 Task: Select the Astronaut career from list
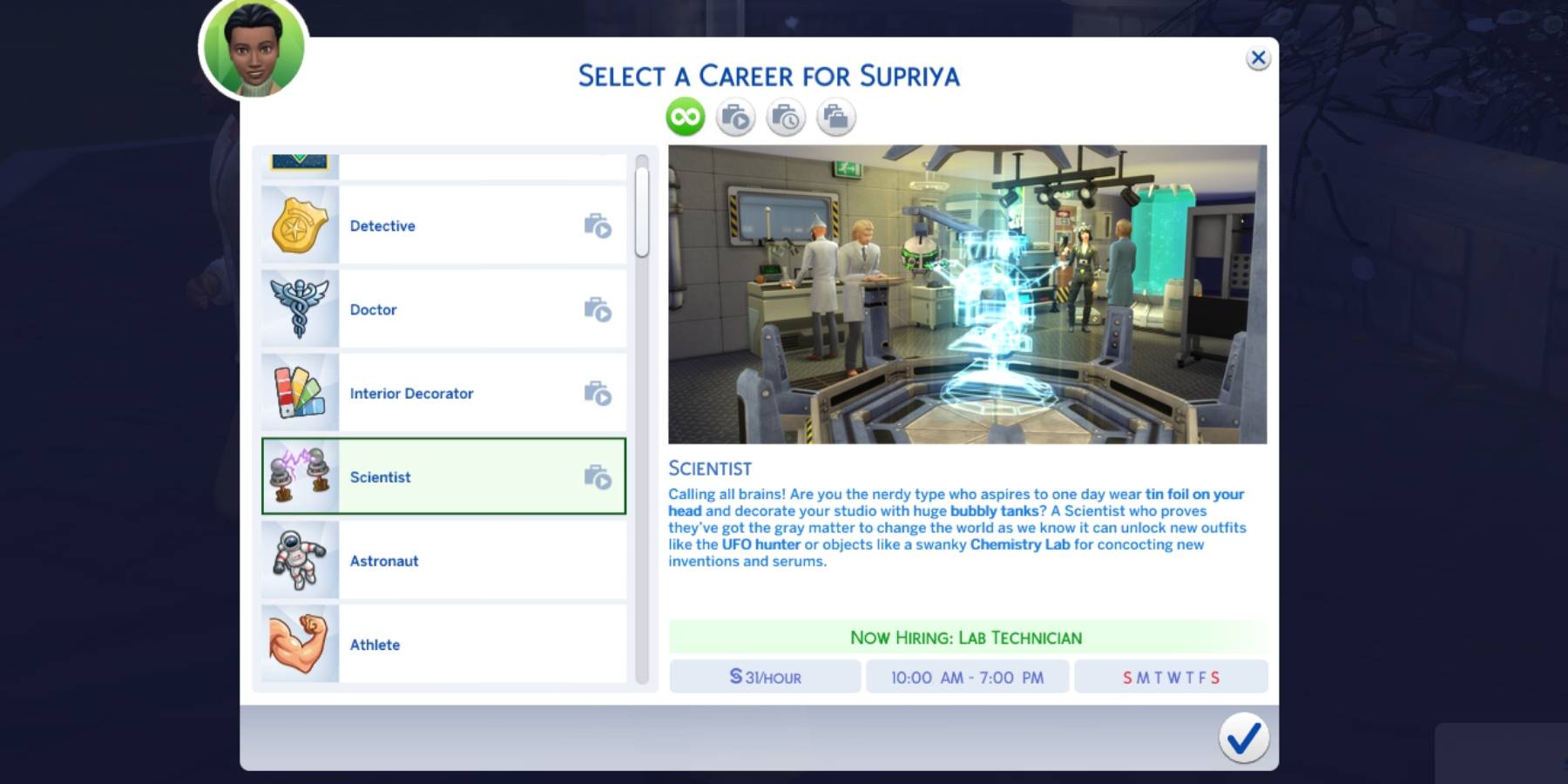coord(384,561)
